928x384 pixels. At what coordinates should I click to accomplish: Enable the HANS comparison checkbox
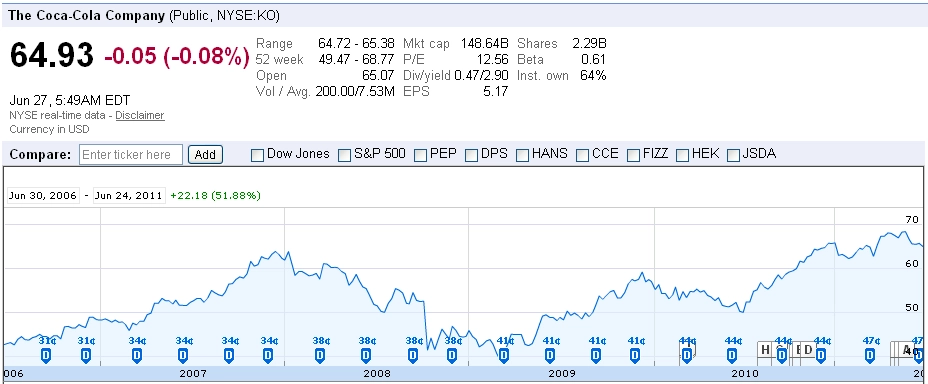[522, 155]
